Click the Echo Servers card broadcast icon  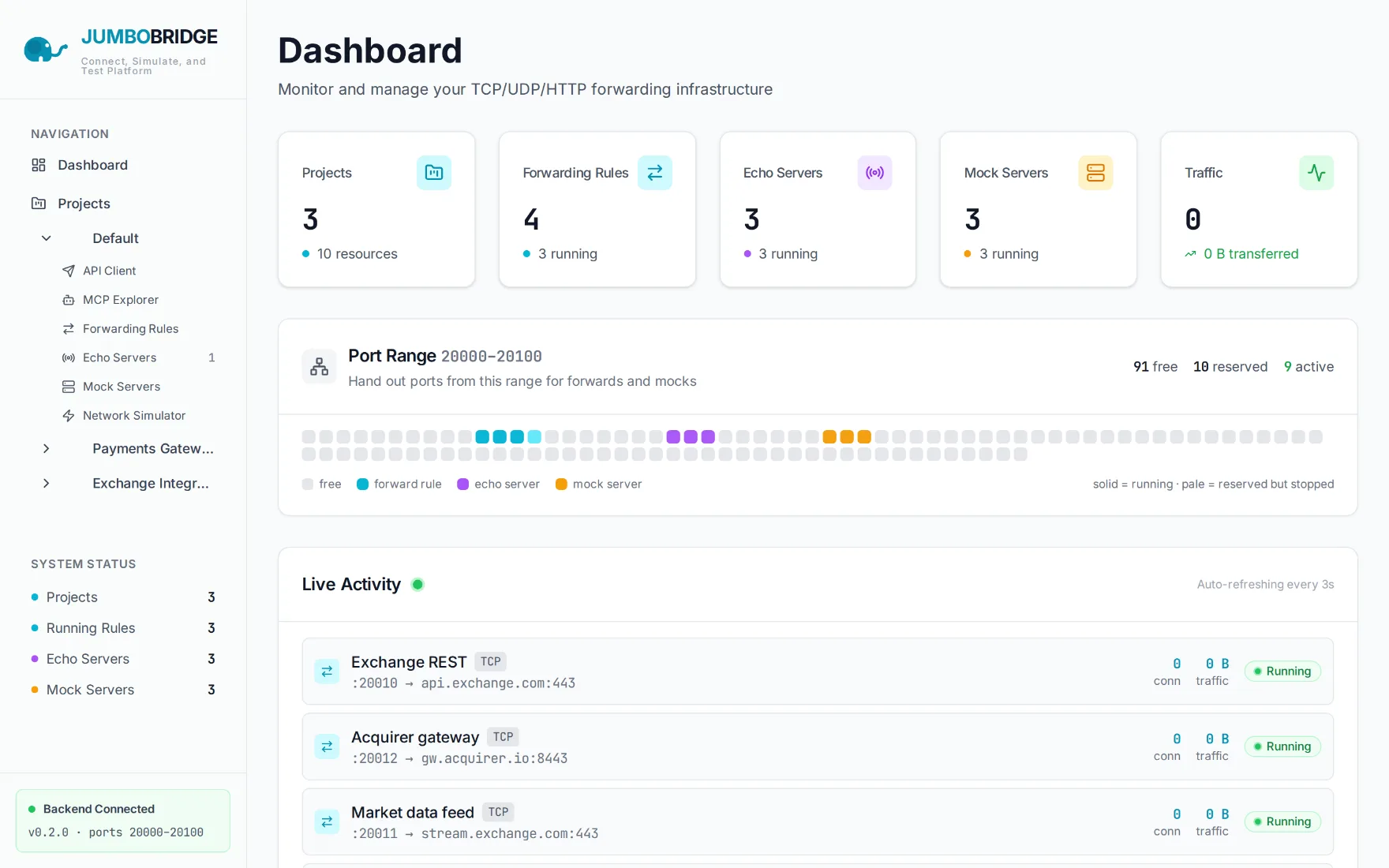coord(875,173)
